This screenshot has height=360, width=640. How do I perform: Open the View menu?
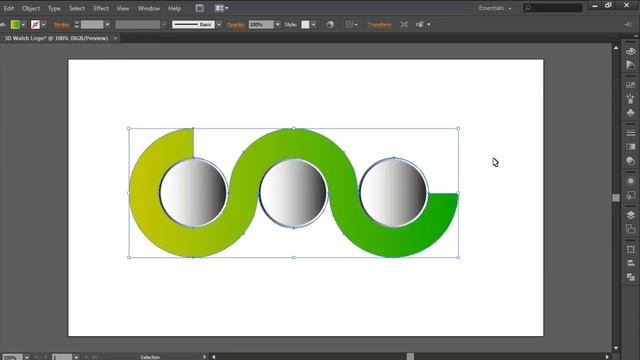(123, 8)
